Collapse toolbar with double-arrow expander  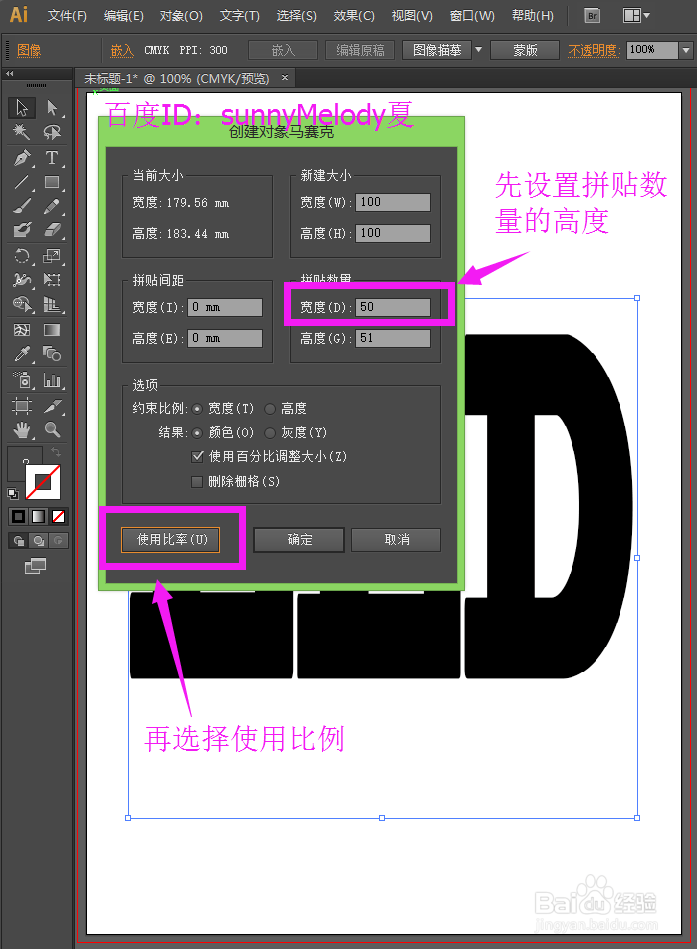click(x=10, y=73)
